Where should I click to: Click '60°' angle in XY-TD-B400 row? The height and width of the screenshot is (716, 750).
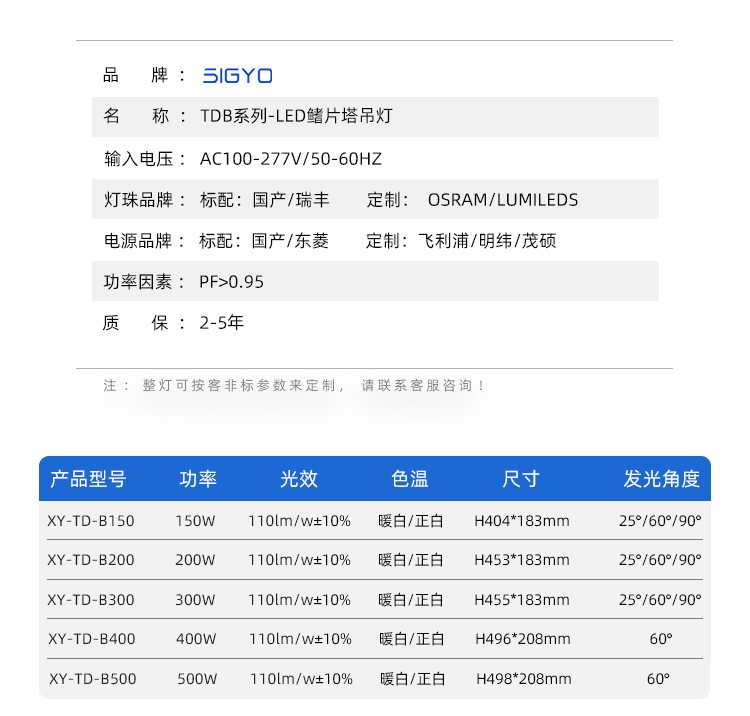point(661,639)
